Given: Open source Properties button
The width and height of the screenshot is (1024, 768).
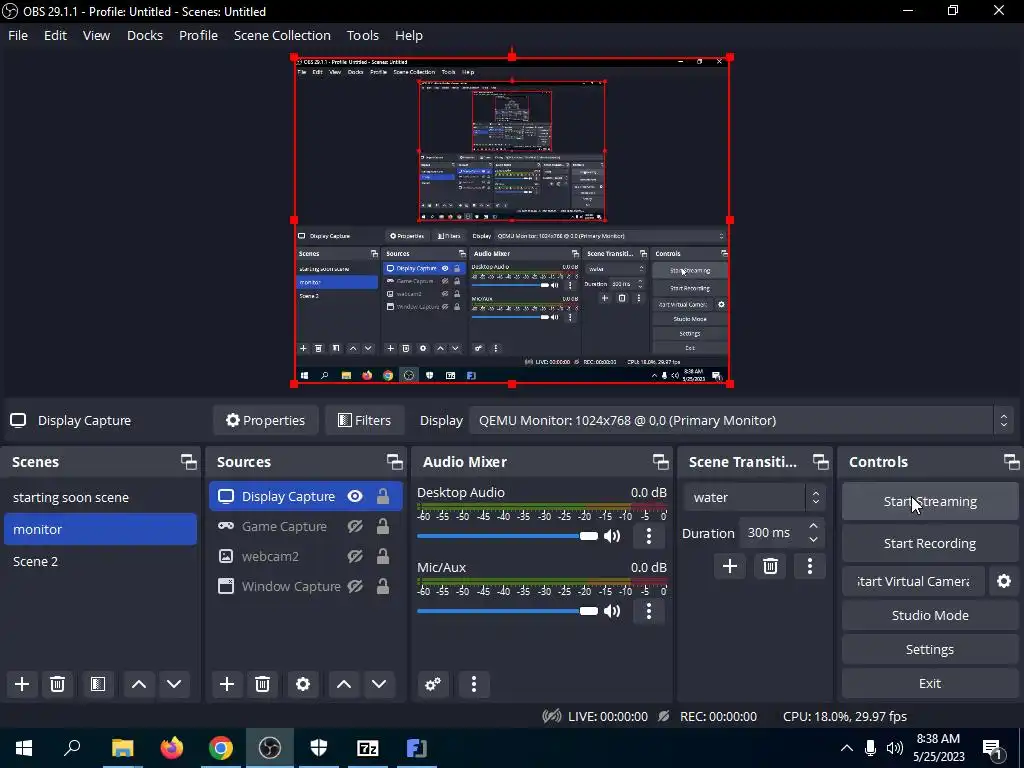Looking at the screenshot, I should (x=265, y=421).
